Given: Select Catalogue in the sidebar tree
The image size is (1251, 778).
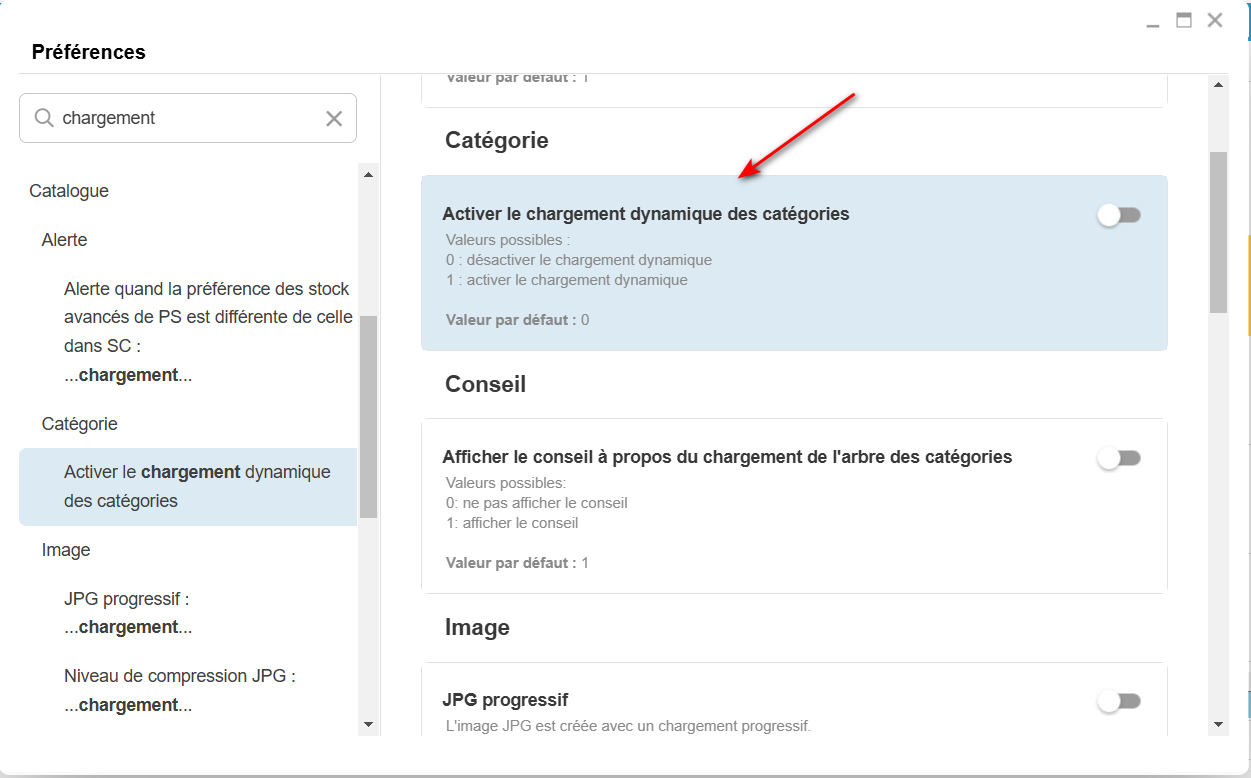Looking at the screenshot, I should [x=69, y=191].
